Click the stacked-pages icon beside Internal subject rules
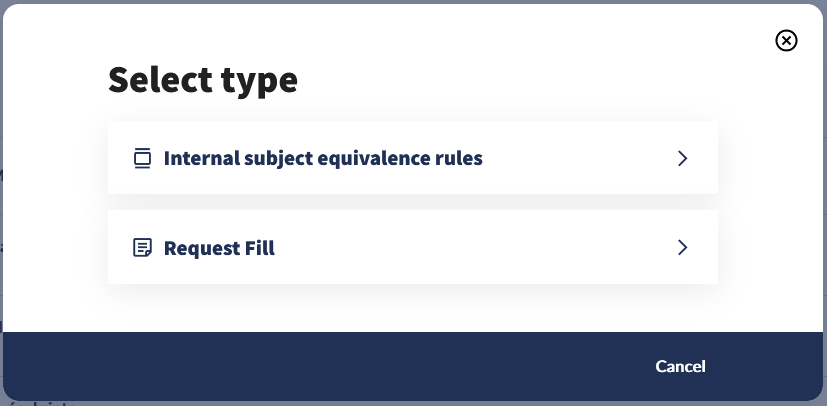Viewport: 827px width, 406px height. (x=142, y=158)
